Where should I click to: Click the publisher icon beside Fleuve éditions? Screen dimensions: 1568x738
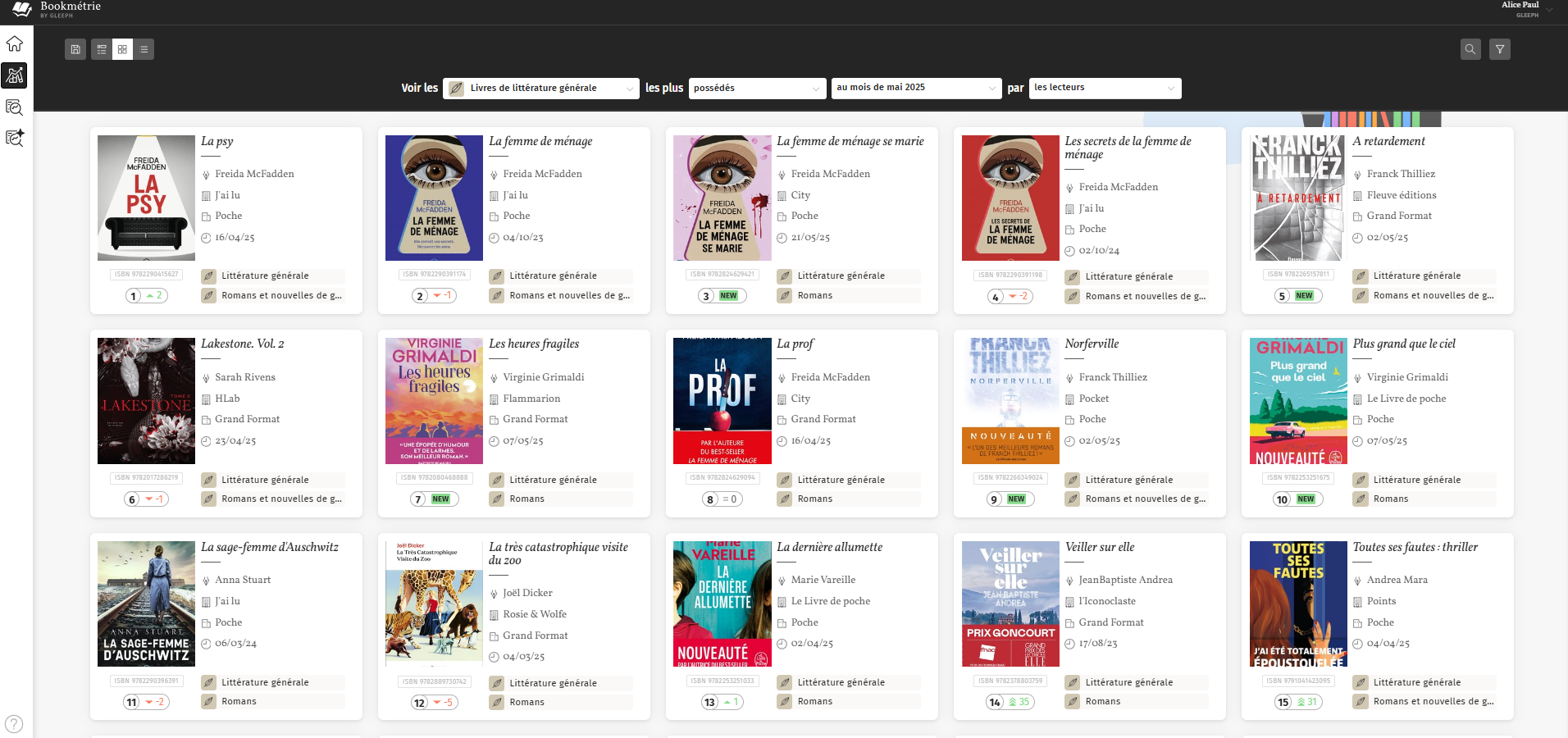pos(1358,195)
